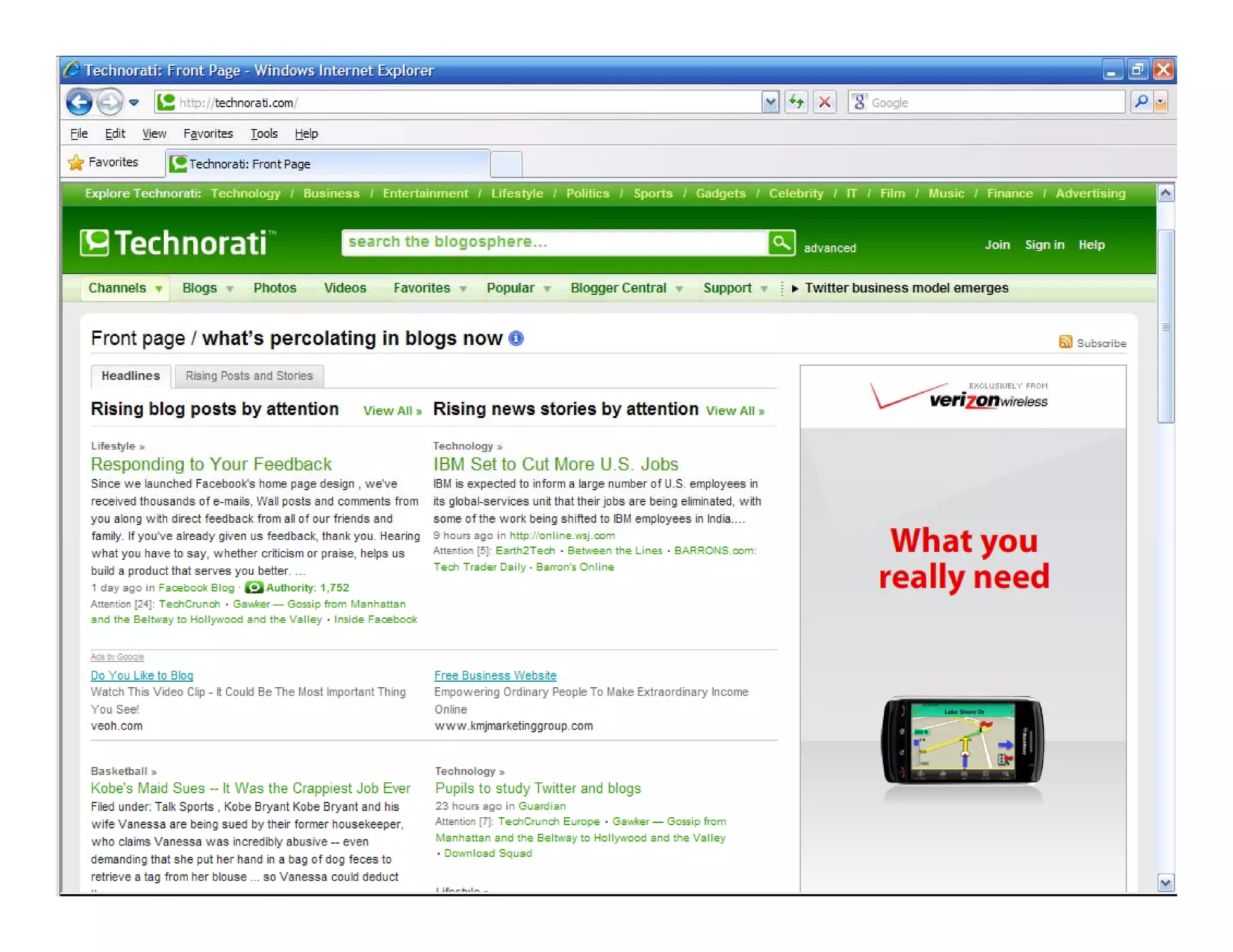Open the advanced search link
The image size is (1233, 952).
point(830,248)
